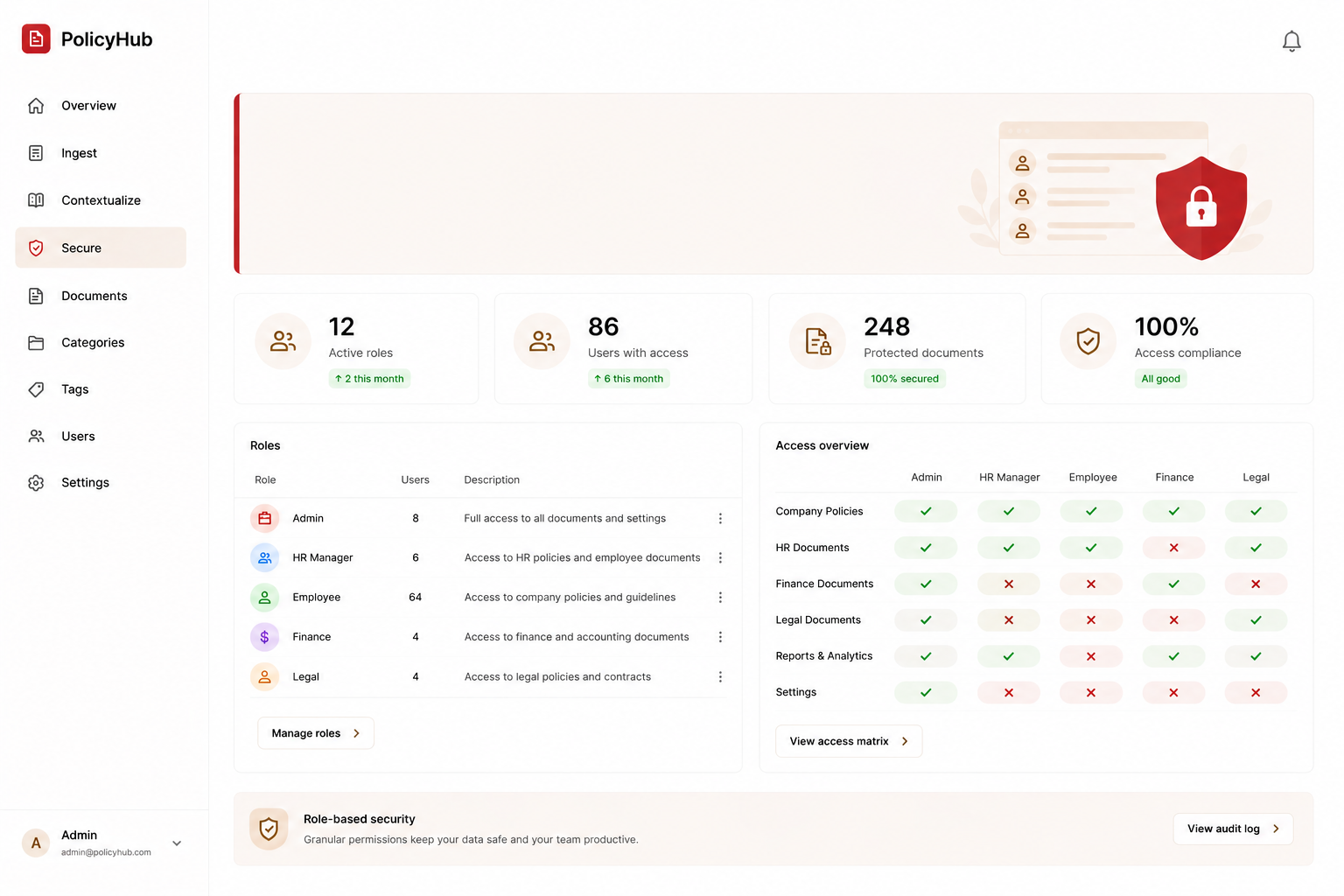Open the notifications bell
Screen dimensions: 1344x896
pos(1291,41)
